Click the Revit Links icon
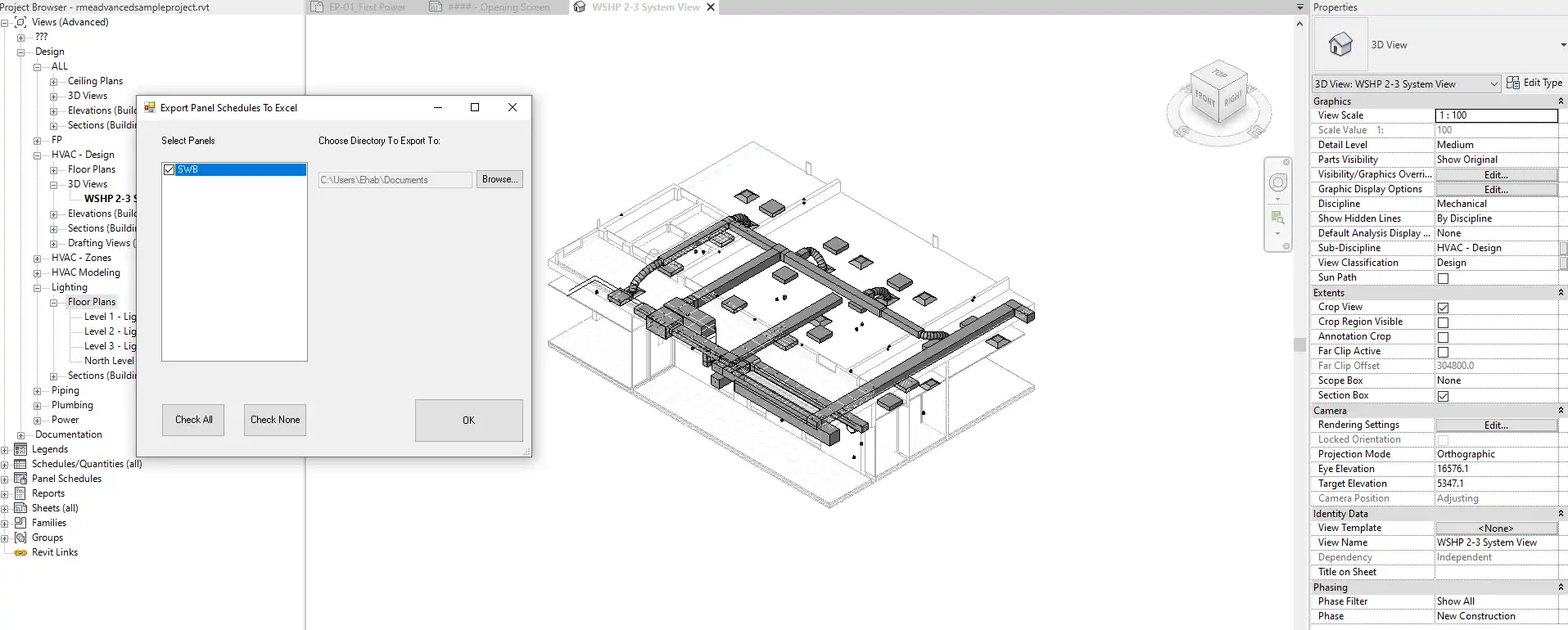Image resolution: width=1568 pixels, height=630 pixels. pyautogui.click(x=20, y=552)
